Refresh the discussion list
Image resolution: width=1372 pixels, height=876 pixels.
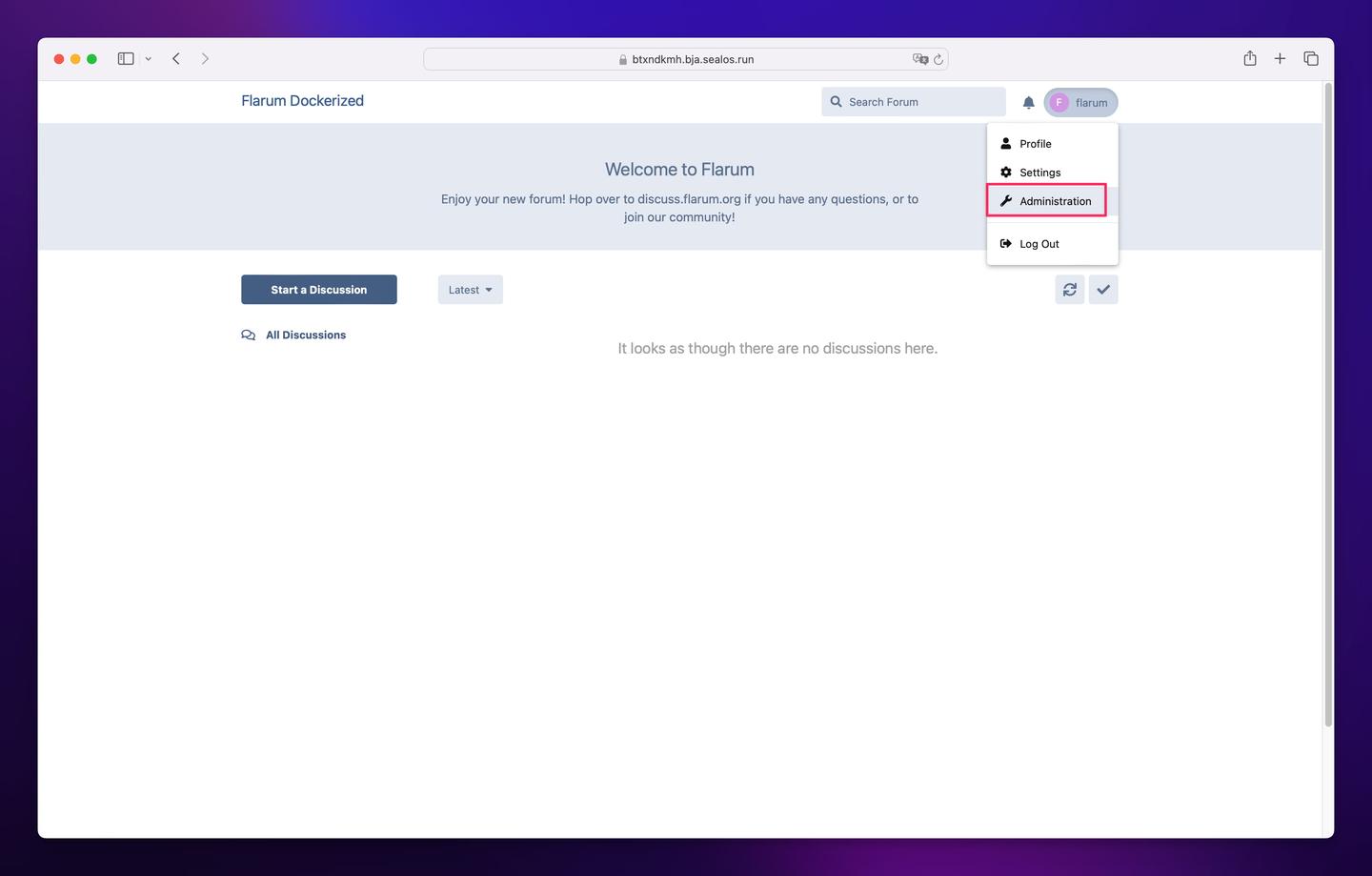[x=1070, y=290]
